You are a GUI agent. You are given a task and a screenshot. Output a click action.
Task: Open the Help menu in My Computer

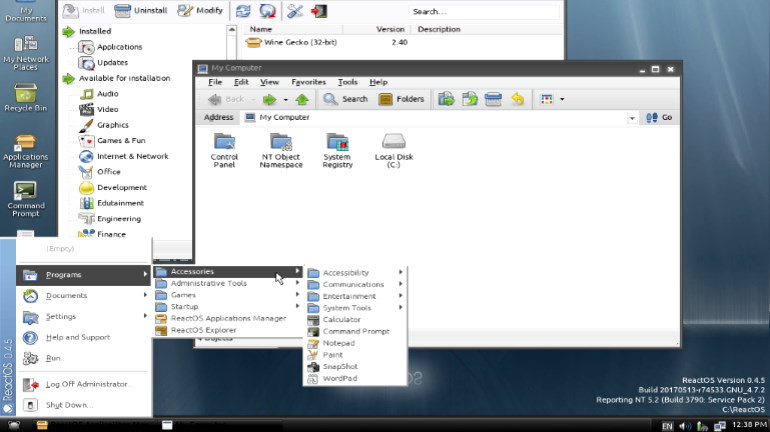pos(378,82)
